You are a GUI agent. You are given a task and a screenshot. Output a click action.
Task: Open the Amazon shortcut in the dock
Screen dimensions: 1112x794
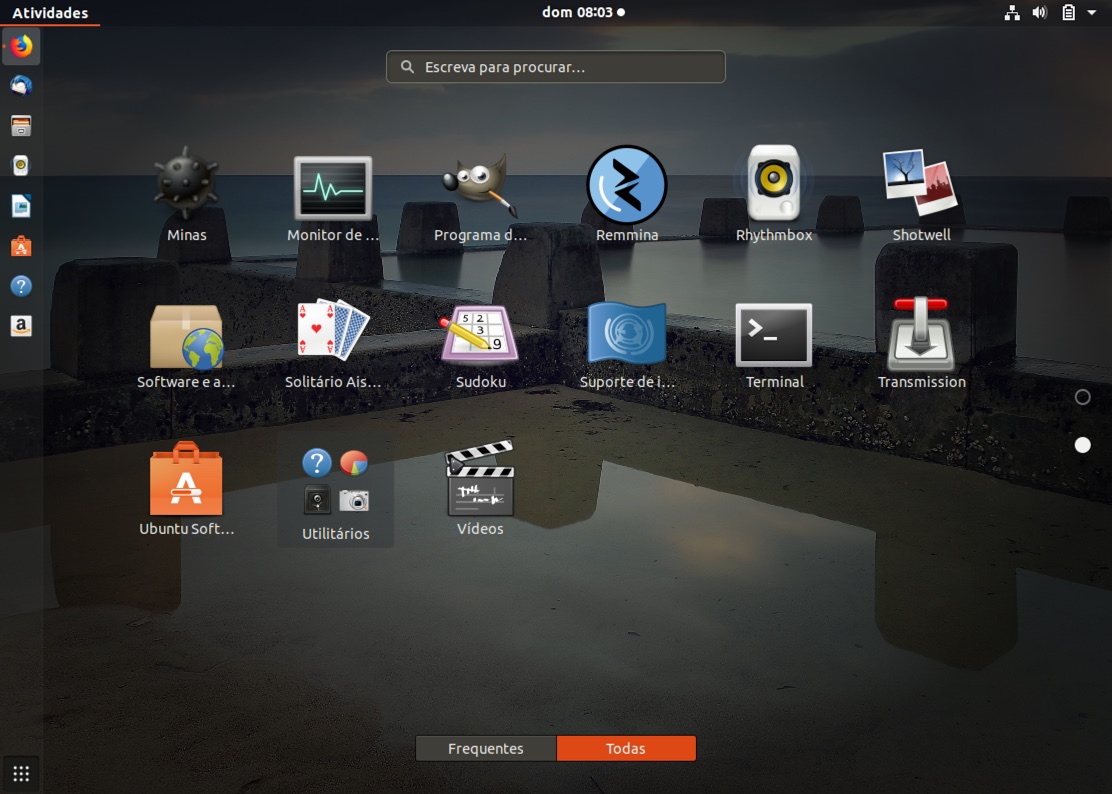click(21, 326)
